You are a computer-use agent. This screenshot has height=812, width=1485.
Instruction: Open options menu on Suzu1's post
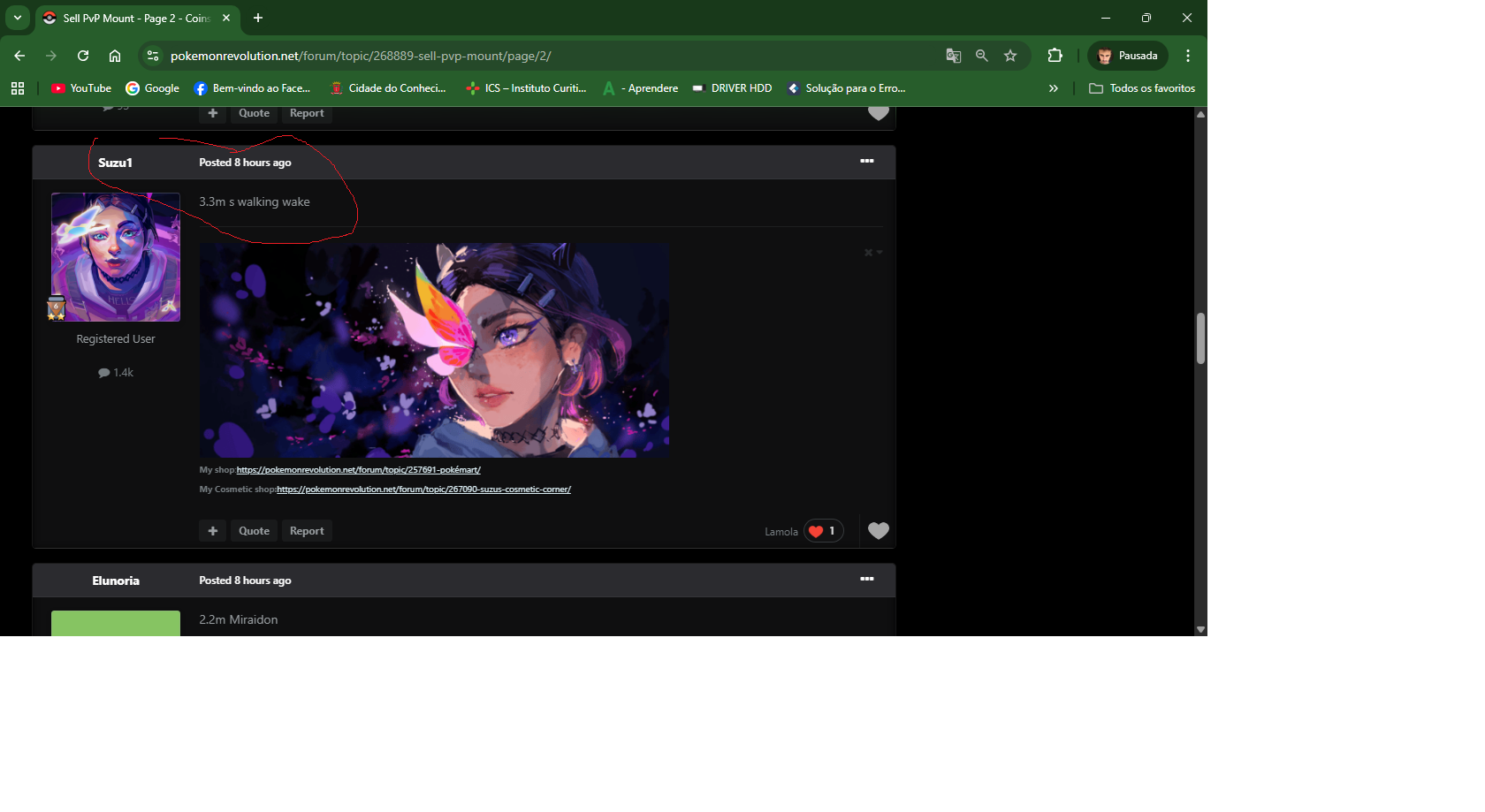pyautogui.click(x=866, y=162)
